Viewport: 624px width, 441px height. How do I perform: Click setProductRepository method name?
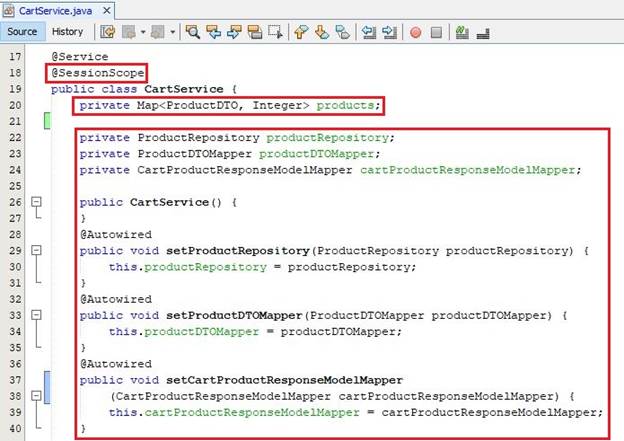click(238, 251)
